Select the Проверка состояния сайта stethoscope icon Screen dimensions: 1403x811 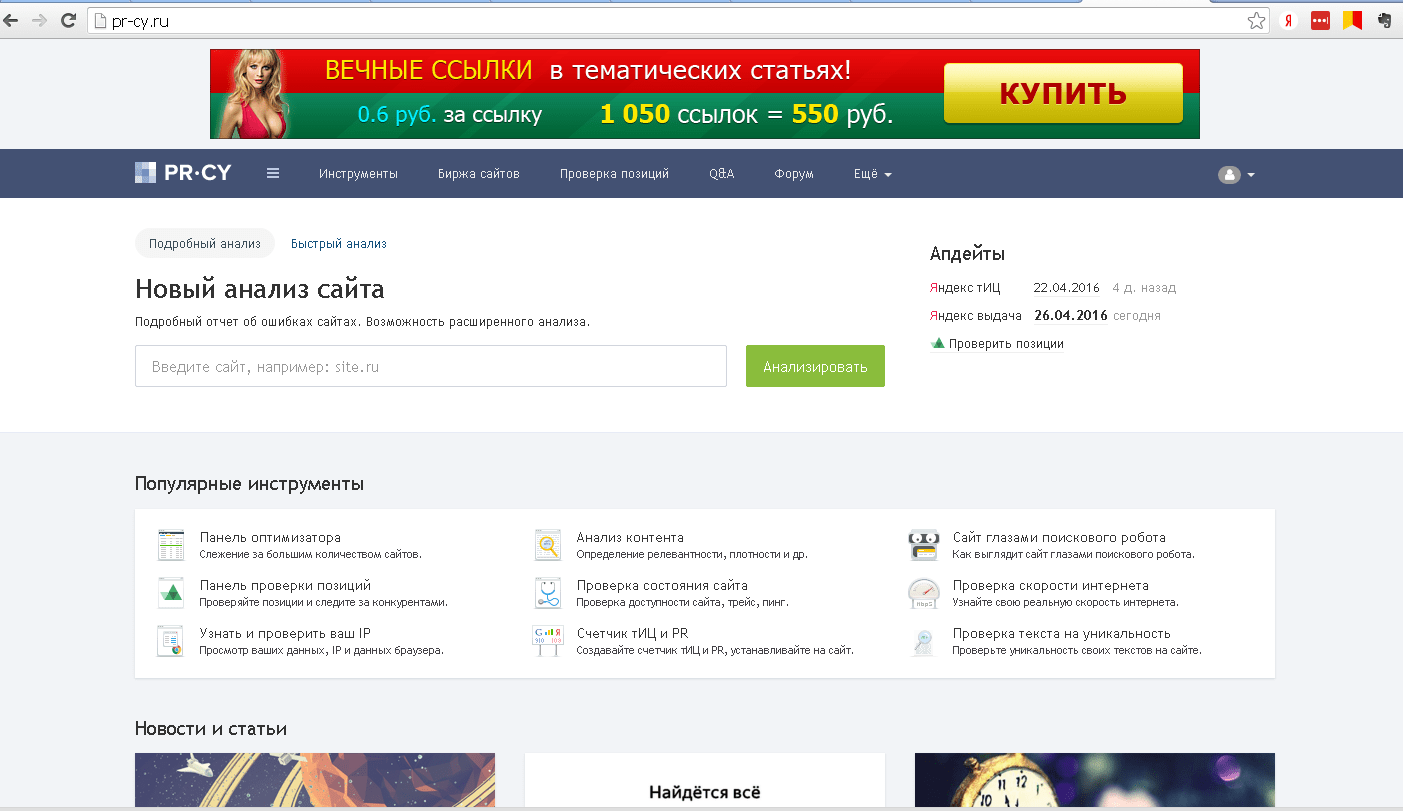547,592
